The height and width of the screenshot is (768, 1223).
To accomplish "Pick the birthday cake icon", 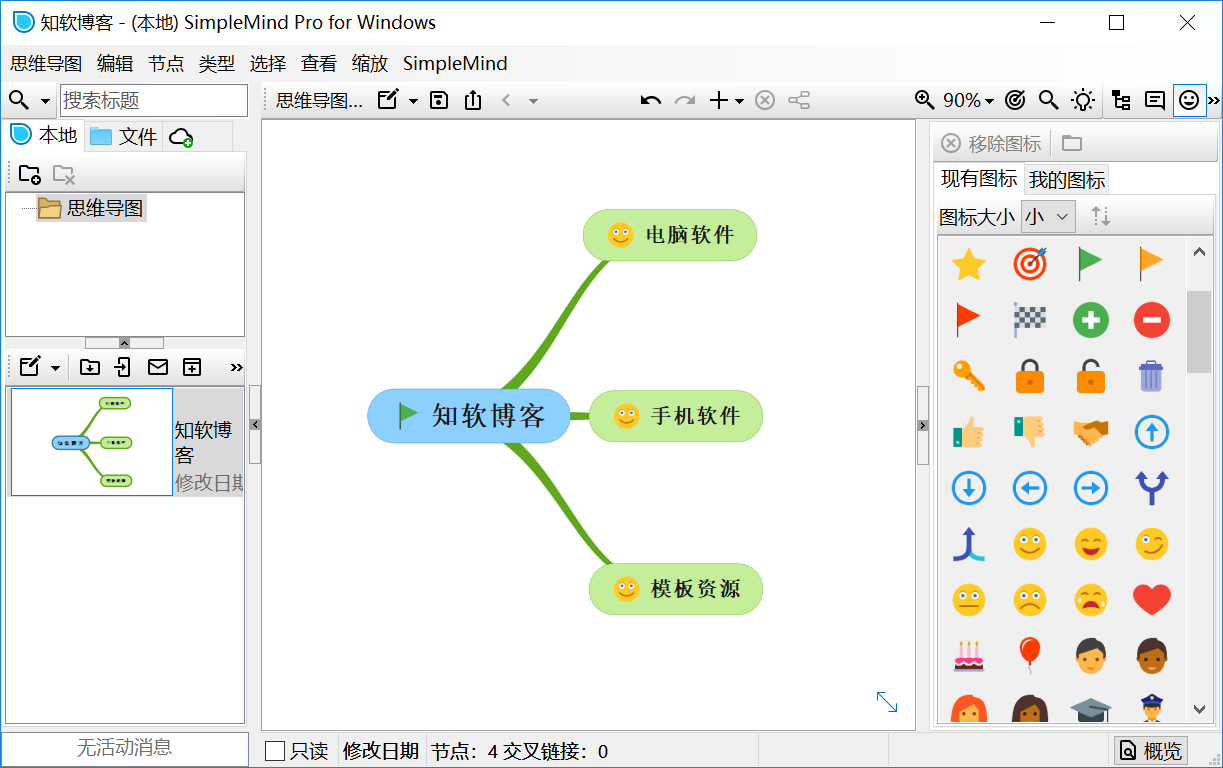I will [969, 656].
